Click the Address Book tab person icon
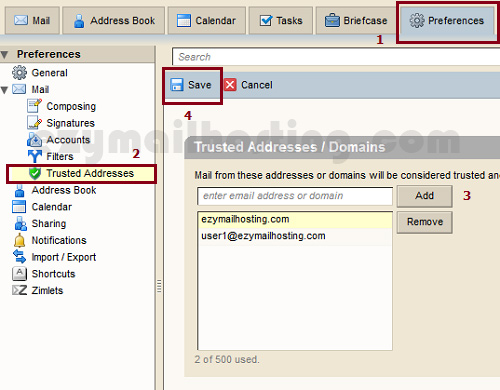This screenshot has width=500, height=390. (x=79, y=21)
